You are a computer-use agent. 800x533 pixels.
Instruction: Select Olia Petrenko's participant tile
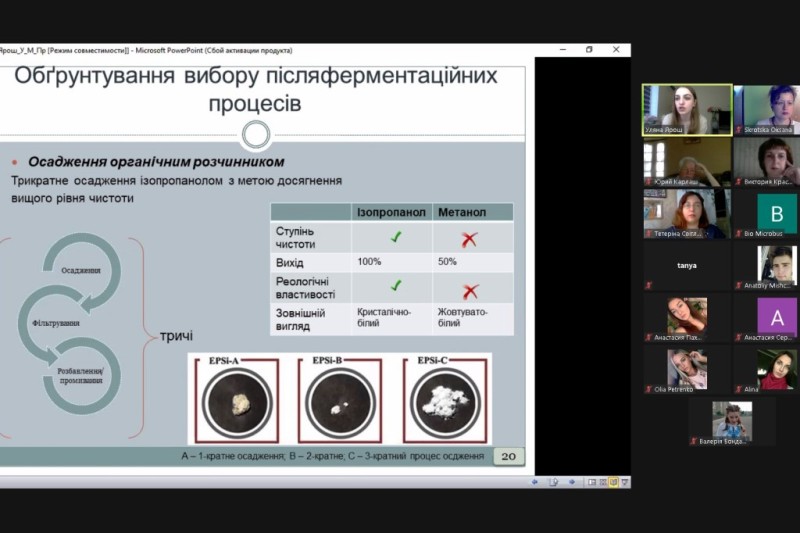(x=687, y=370)
